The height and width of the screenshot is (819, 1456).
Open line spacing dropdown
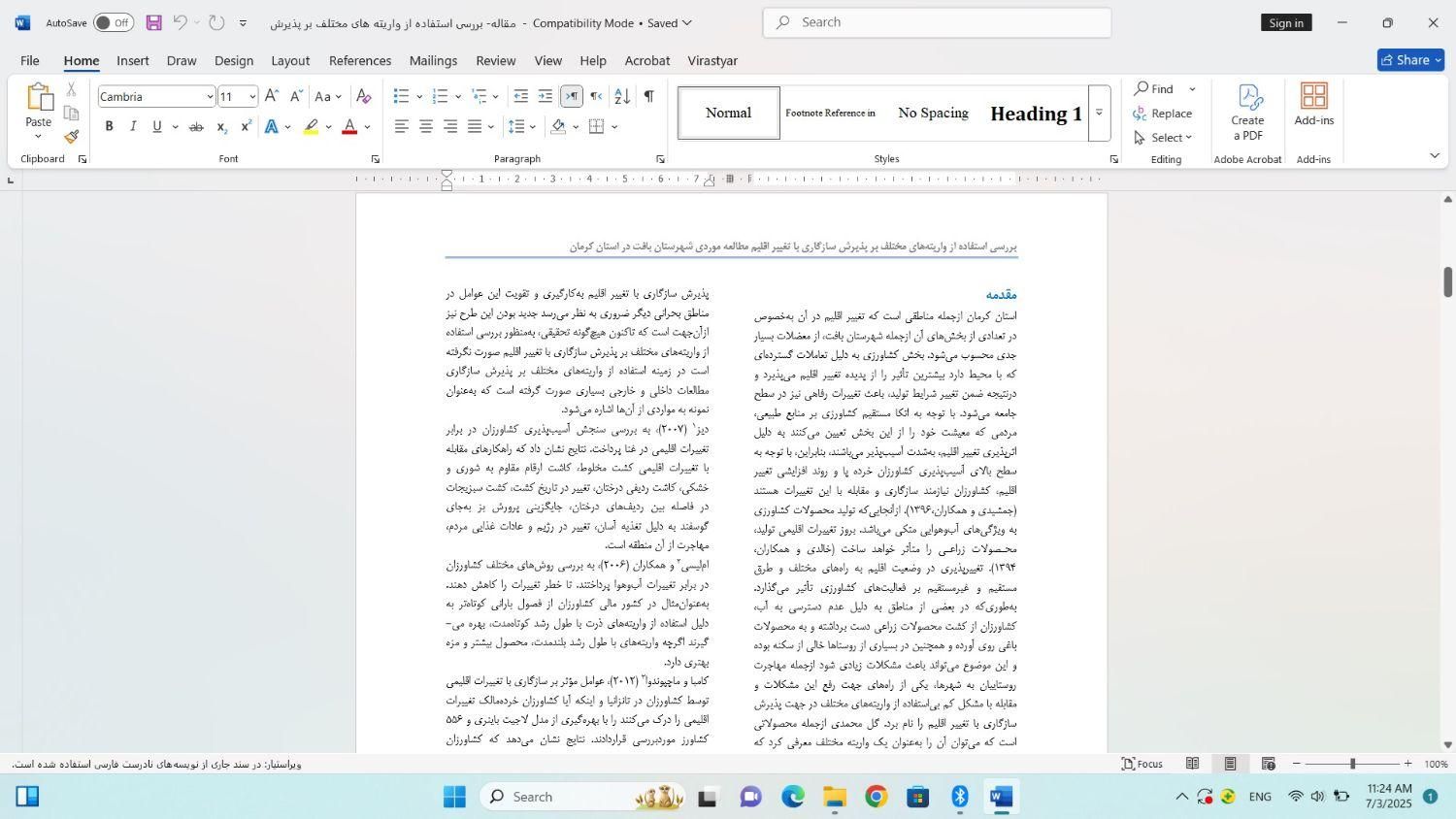(522, 127)
